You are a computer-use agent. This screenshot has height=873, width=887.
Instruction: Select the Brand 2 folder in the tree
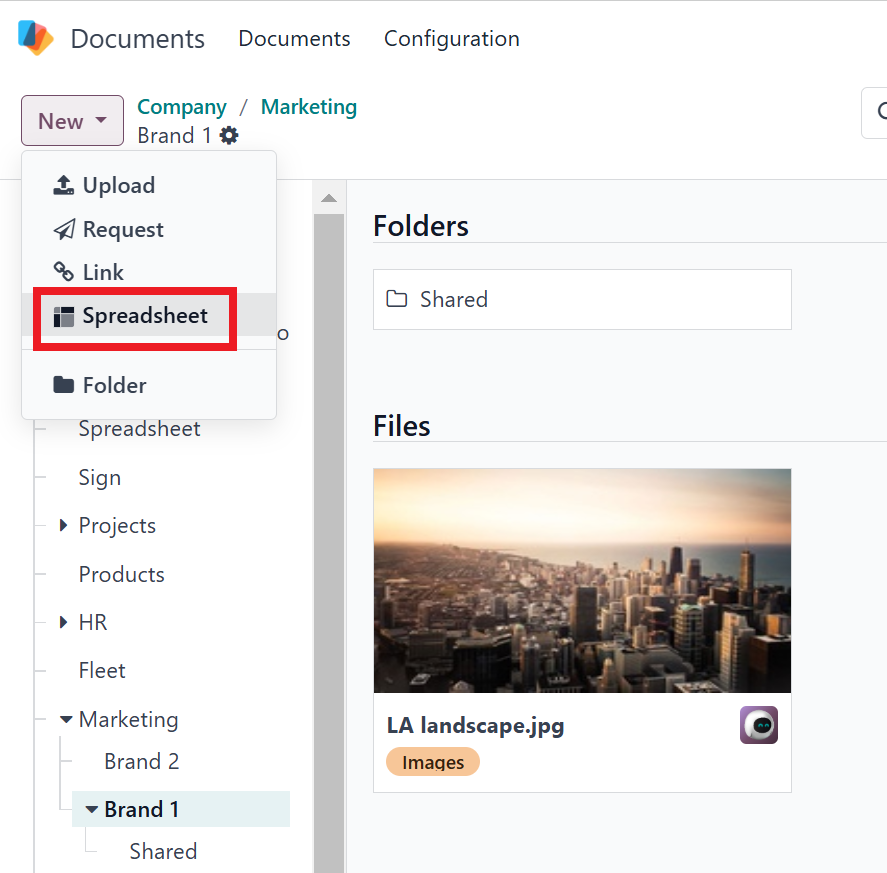pyautogui.click(x=141, y=762)
